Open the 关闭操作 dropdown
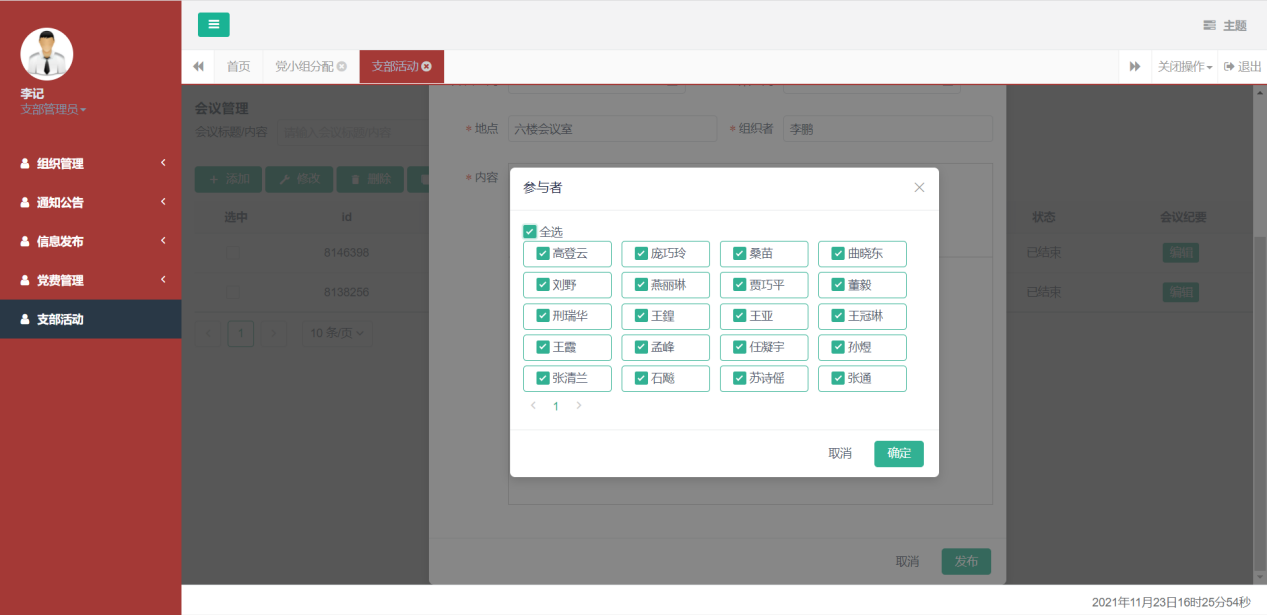The height and width of the screenshot is (615, 1267). pyautogui.click(x=1185, y=67)
